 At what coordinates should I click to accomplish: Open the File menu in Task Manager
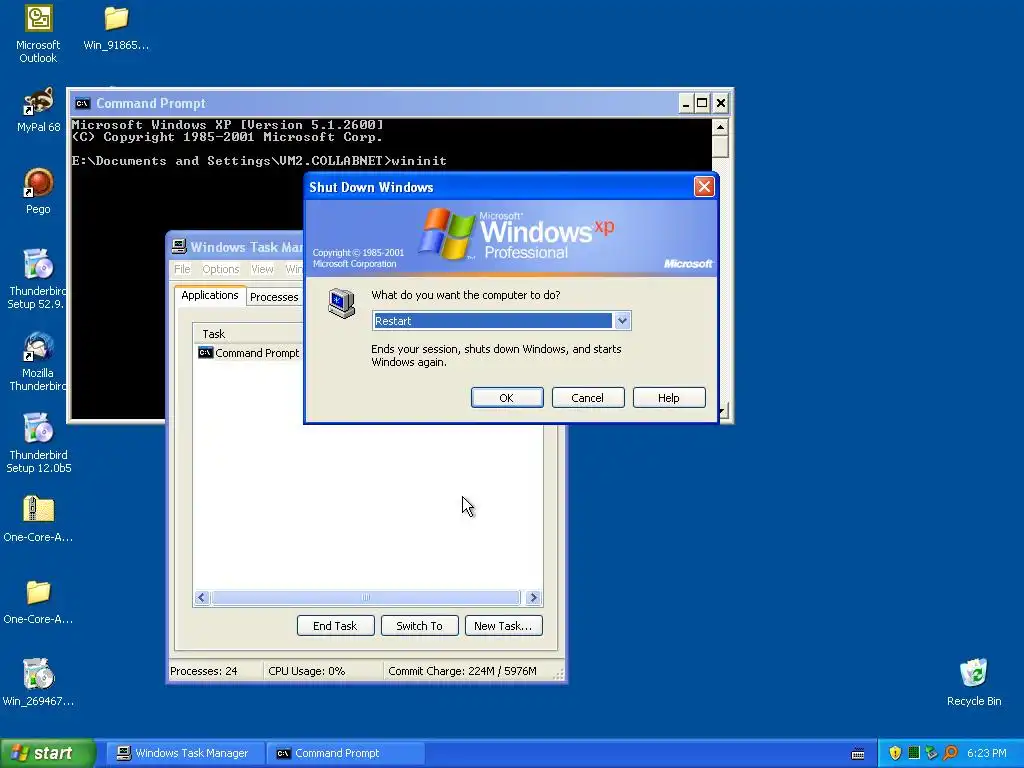[x=182, y=269]
